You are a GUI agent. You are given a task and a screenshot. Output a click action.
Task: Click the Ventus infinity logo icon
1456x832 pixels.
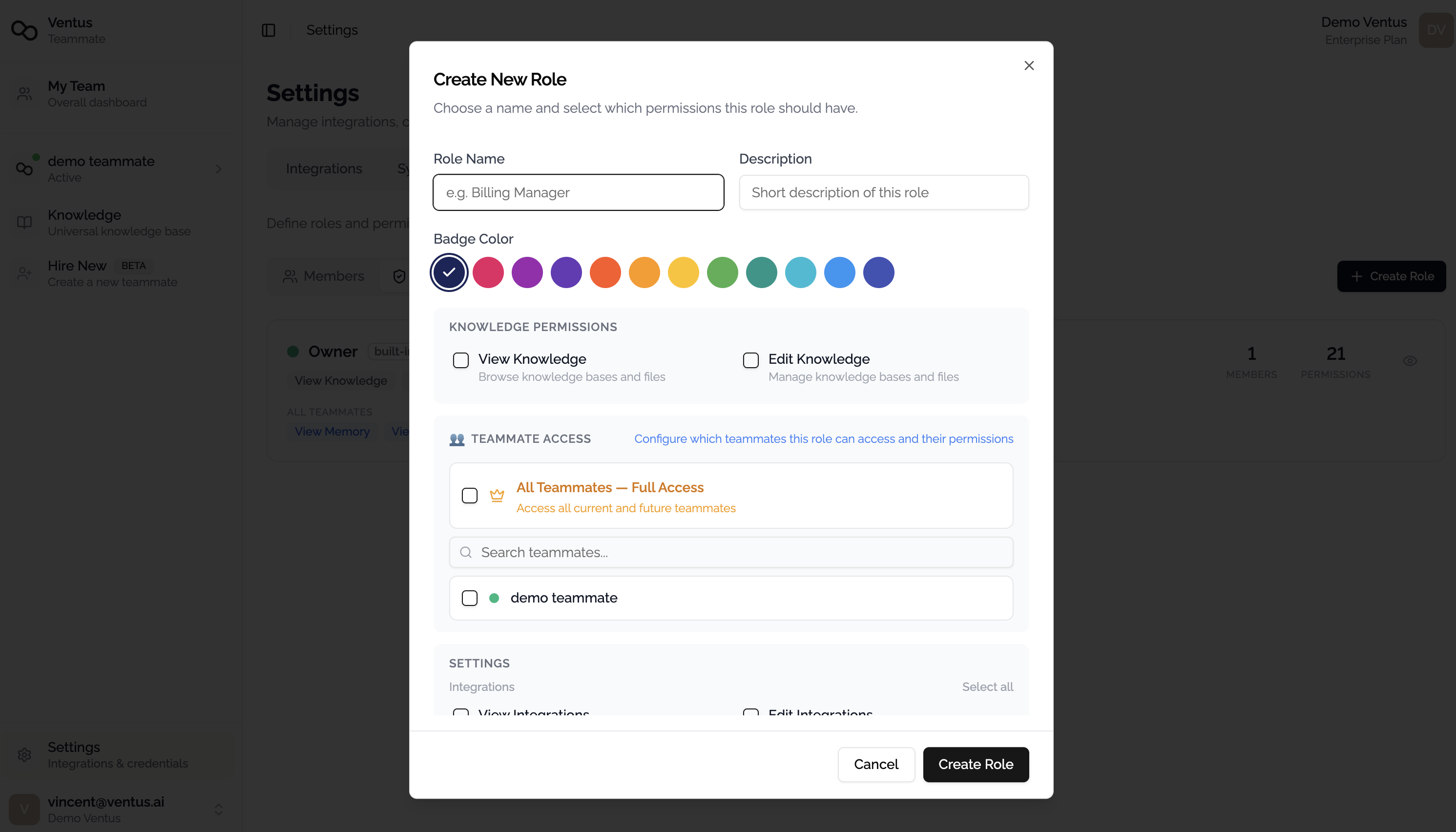coord(24,30)
